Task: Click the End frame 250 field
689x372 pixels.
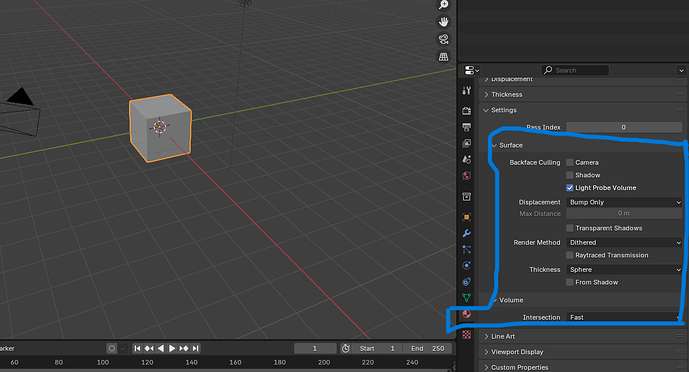Action: point(427,348)
